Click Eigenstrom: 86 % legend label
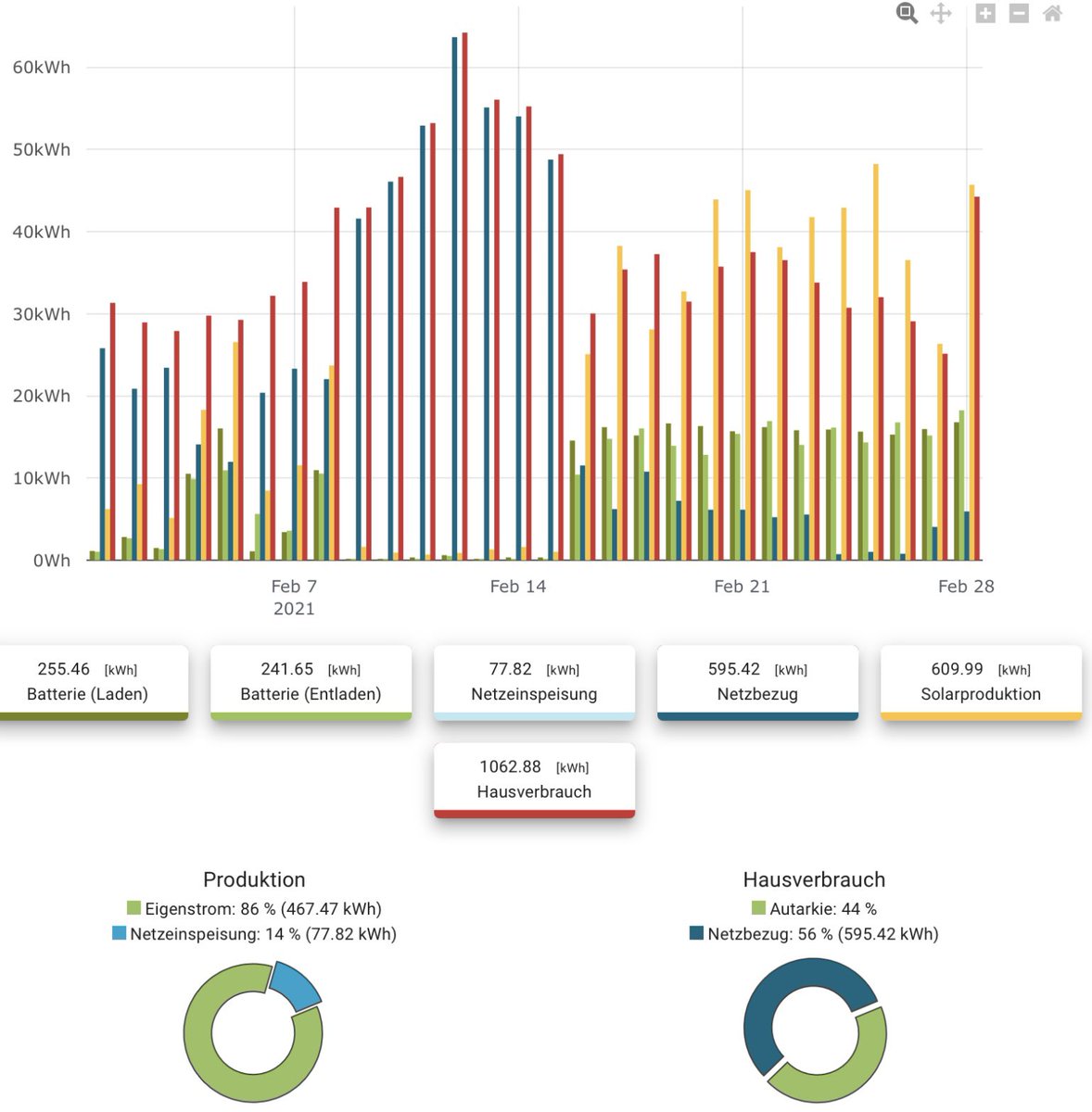1092x1112 pixels. pos(263,909)
